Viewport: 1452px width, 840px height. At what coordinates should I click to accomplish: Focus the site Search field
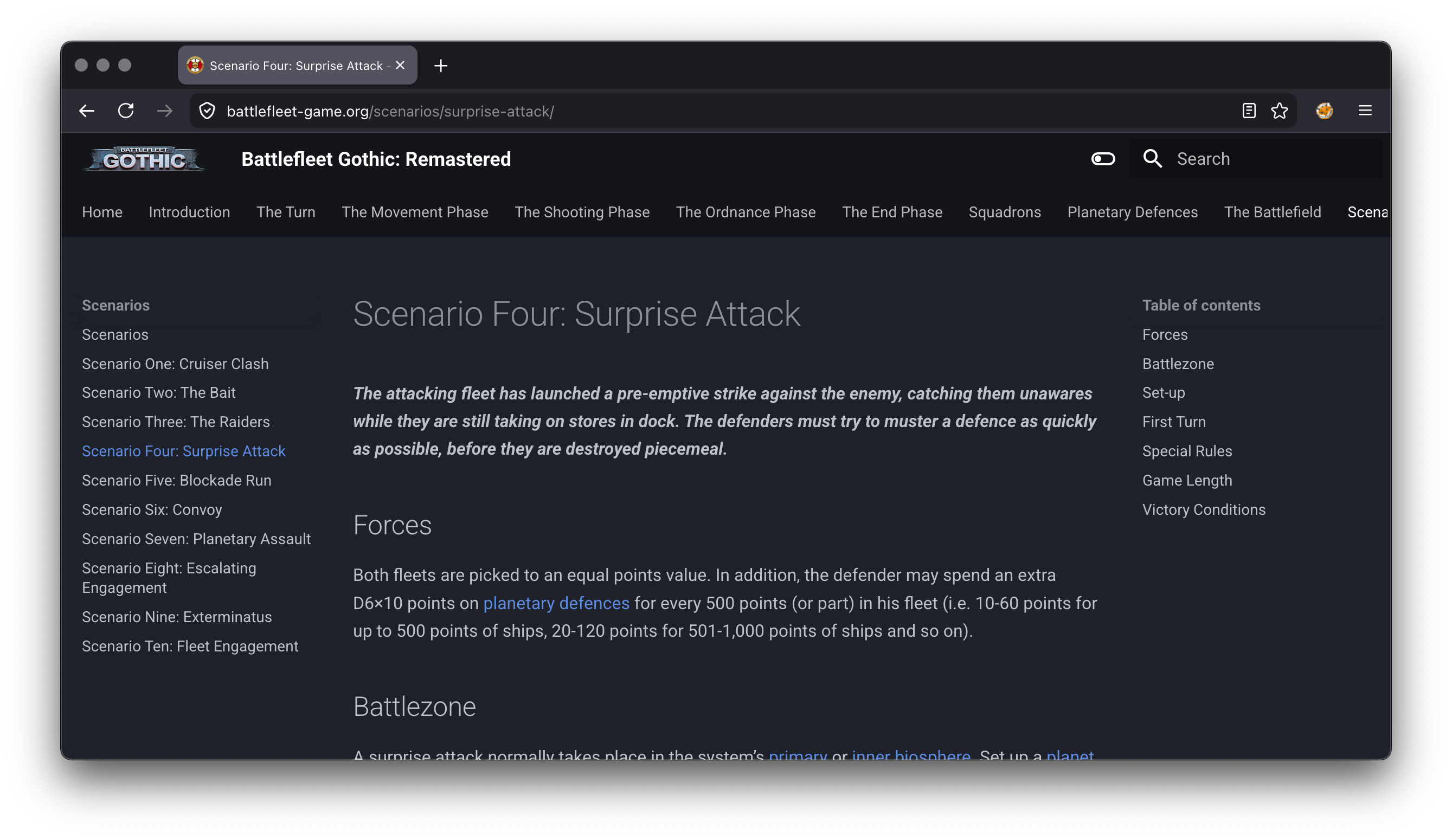point(1268,159)
